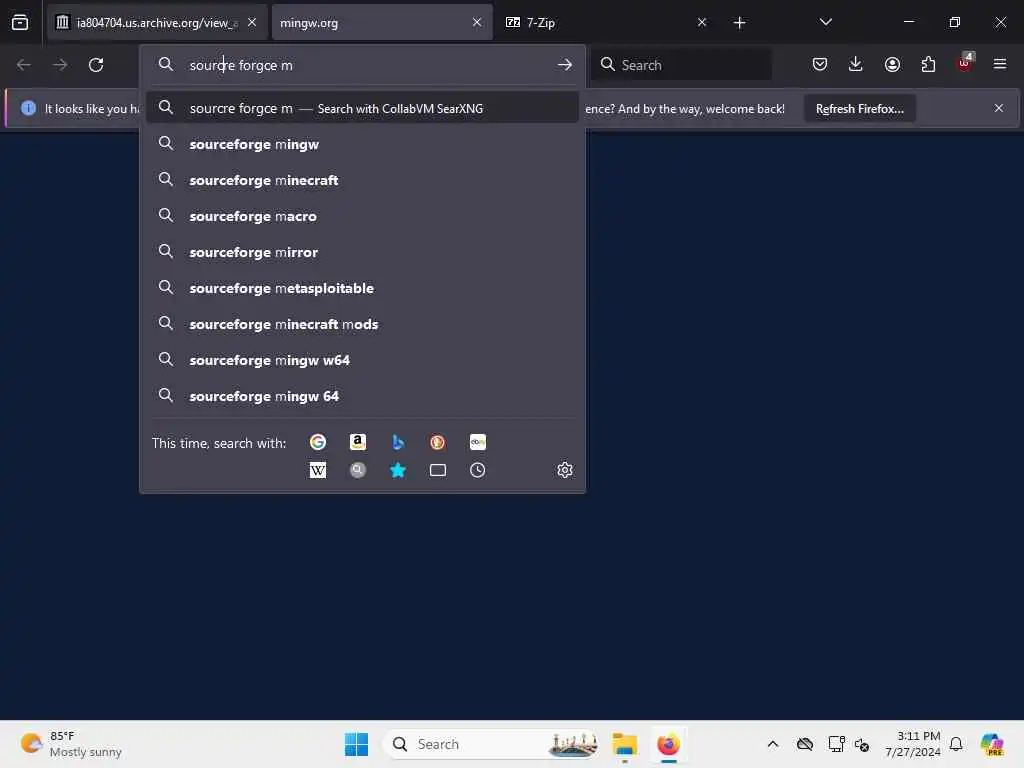The image size is (1024, 768).
Task: Close the mingw.org tab
Action: pos(477,22)
